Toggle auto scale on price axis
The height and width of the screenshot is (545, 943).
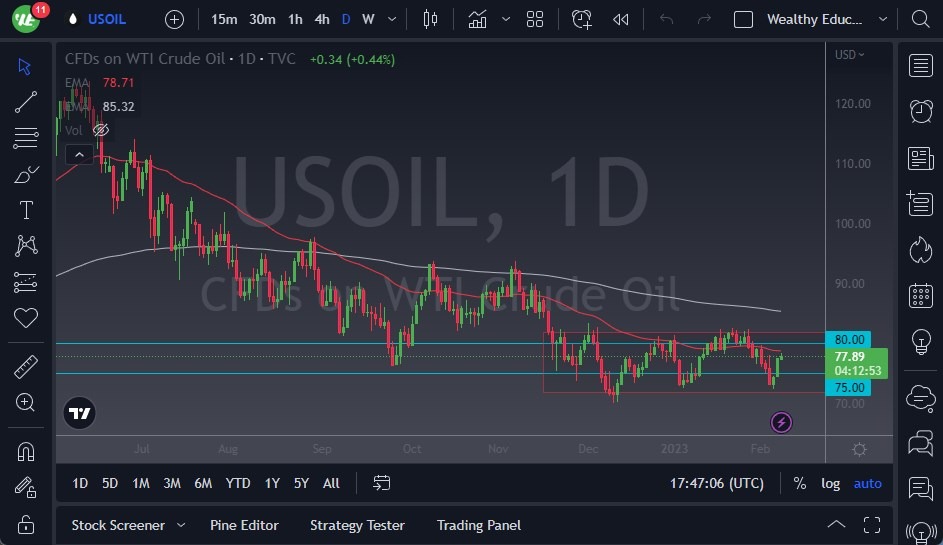867,483
